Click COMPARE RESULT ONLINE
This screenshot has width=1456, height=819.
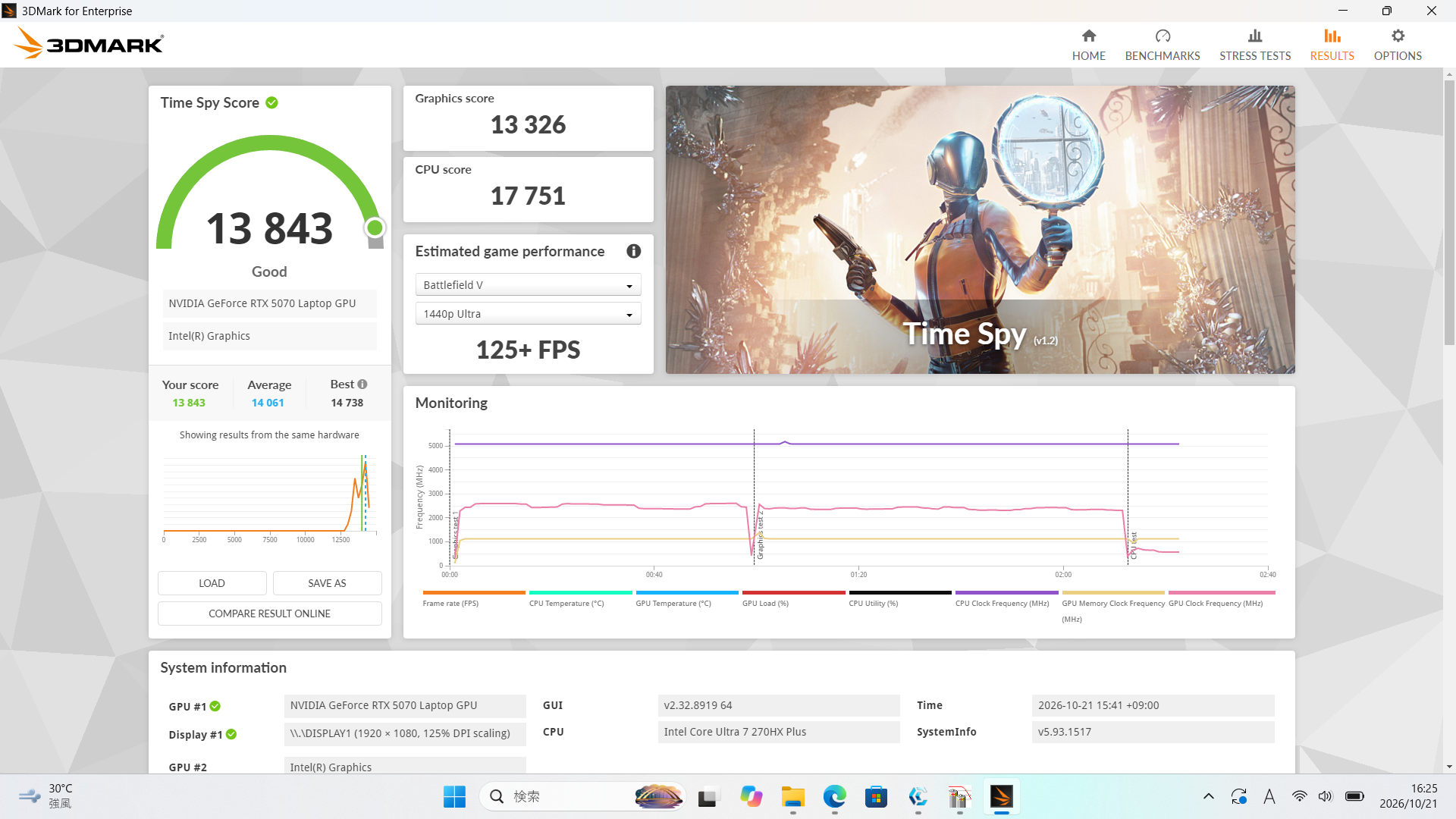point(269,613)
